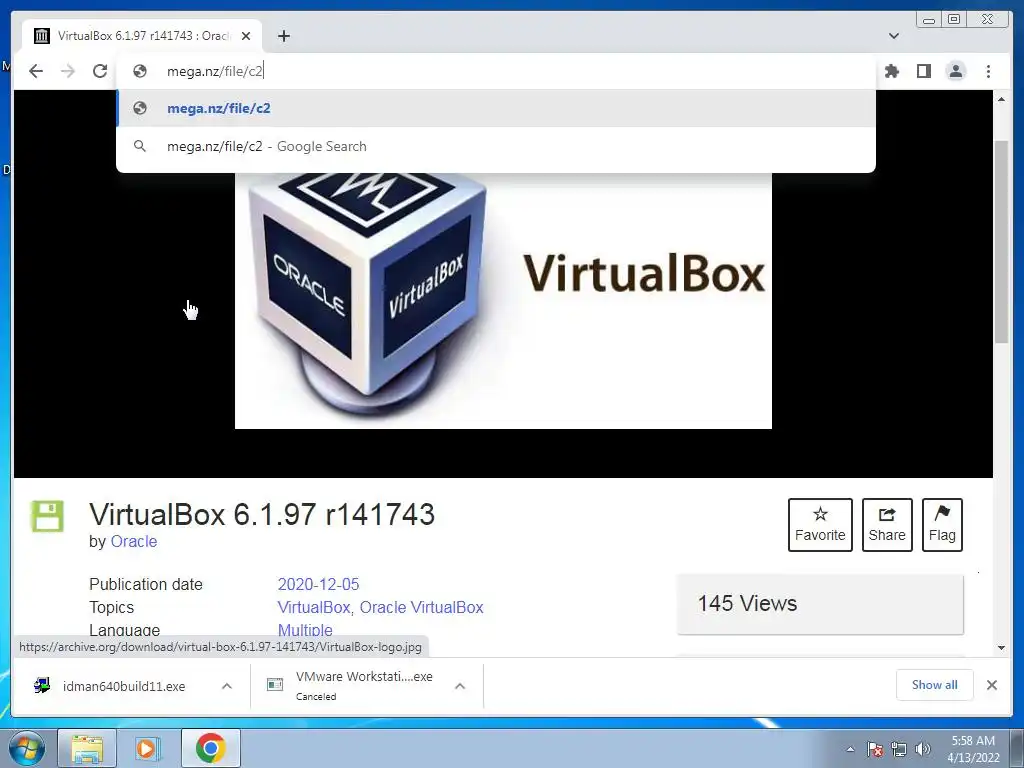Open the Chrome three-dot menu
This screenshot has height=768, width=1024.
point(988,71)
